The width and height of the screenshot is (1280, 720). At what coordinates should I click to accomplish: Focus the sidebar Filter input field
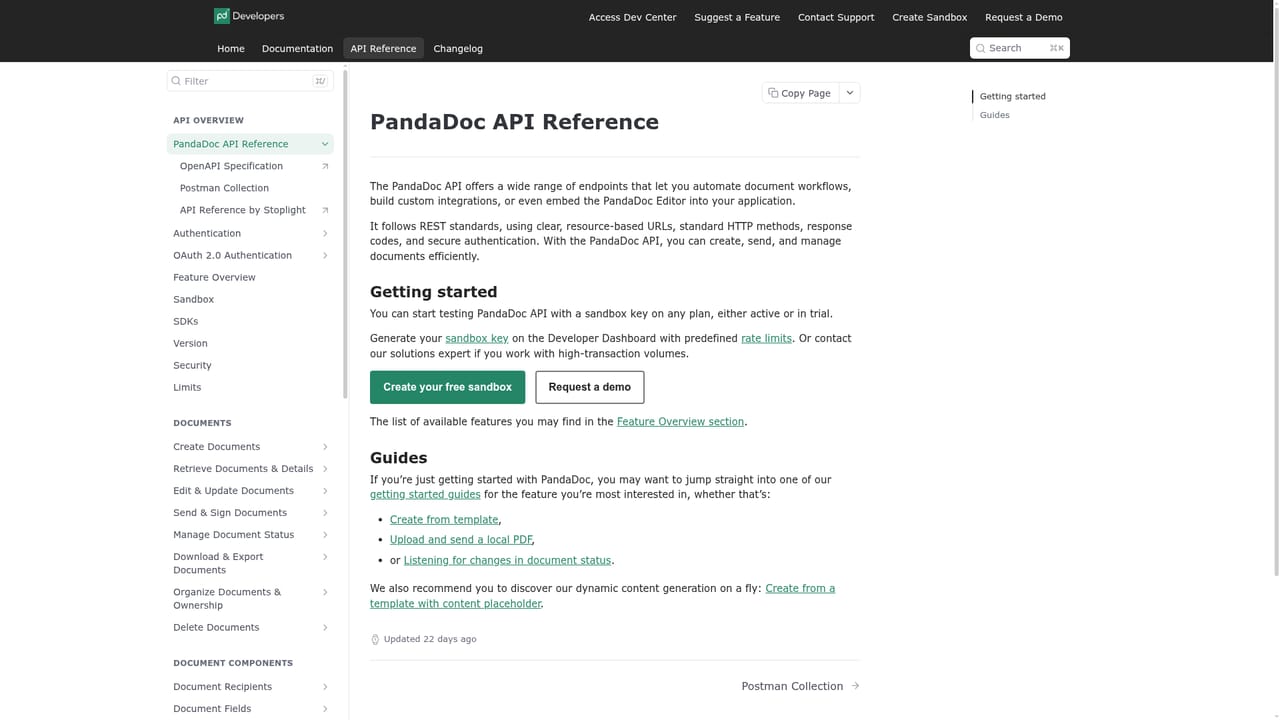pyautogui.click(x=250, y=81)
